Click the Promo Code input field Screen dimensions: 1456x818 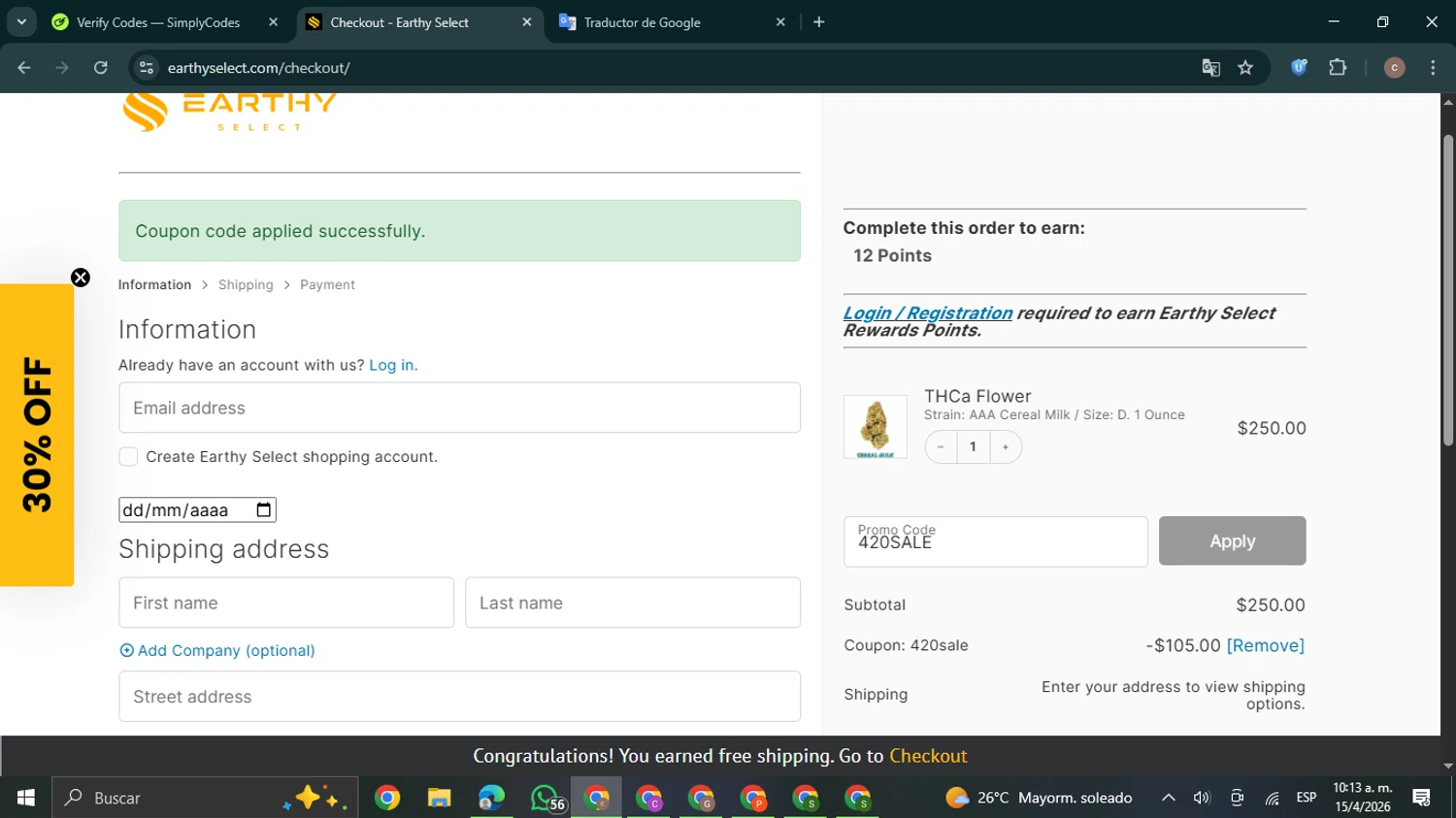[x=996, y=541]
